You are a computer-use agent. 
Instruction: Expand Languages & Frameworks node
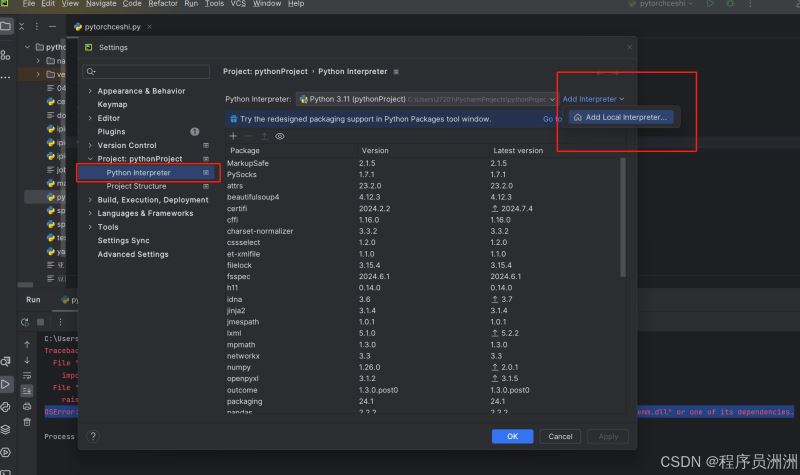pyautogui.click(x=90, y=213)
